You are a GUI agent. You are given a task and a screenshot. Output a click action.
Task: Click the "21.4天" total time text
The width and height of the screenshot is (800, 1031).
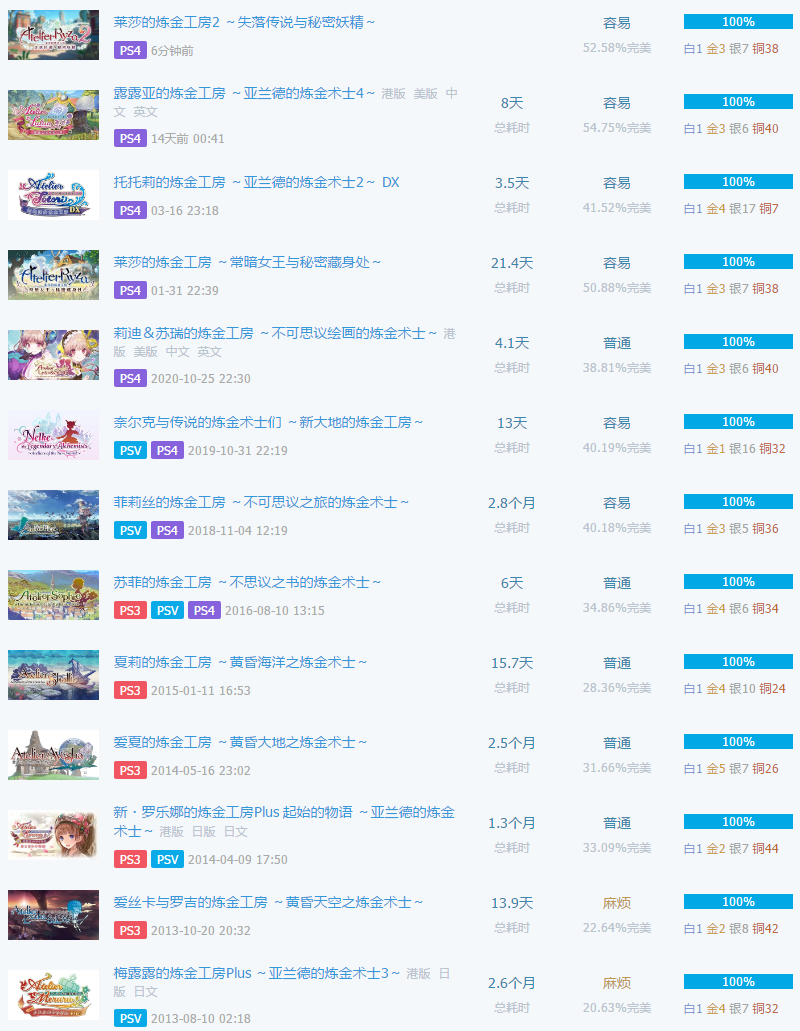pyautogui.click(x=512, y=263)
